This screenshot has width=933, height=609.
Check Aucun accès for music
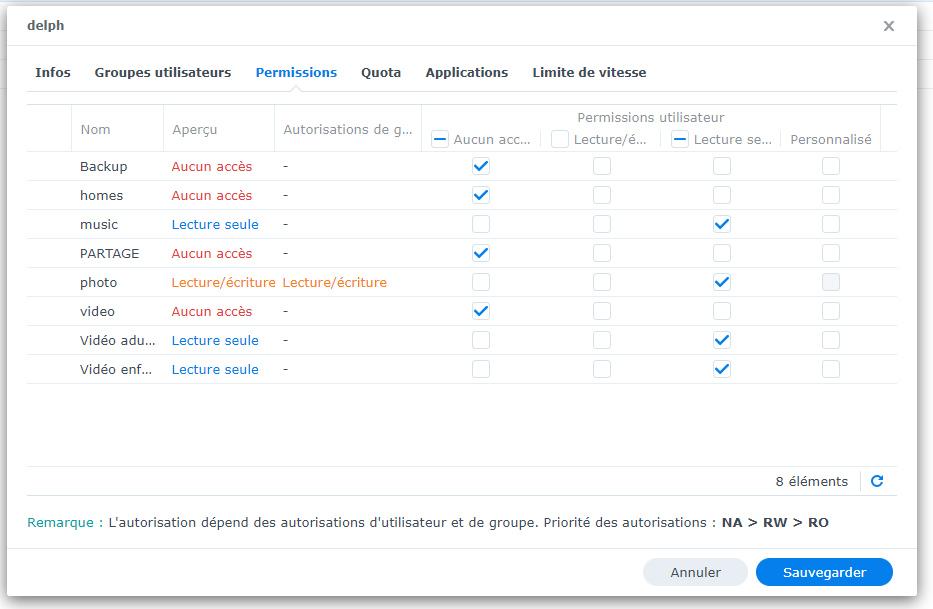click(x=481, y=224)
